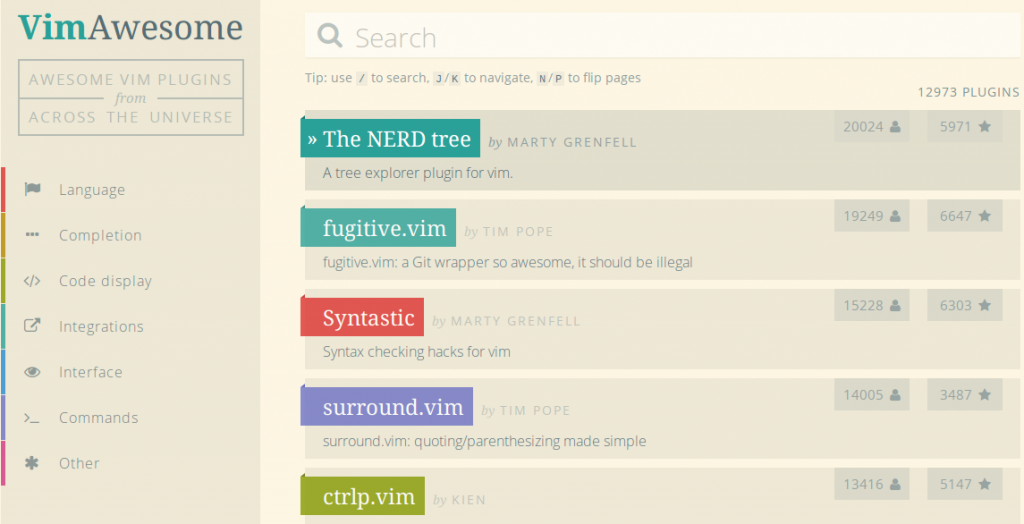1024x524 pixels.
Task: Click the fugitive.vim Git wrapper description
Action: [507, 263]
